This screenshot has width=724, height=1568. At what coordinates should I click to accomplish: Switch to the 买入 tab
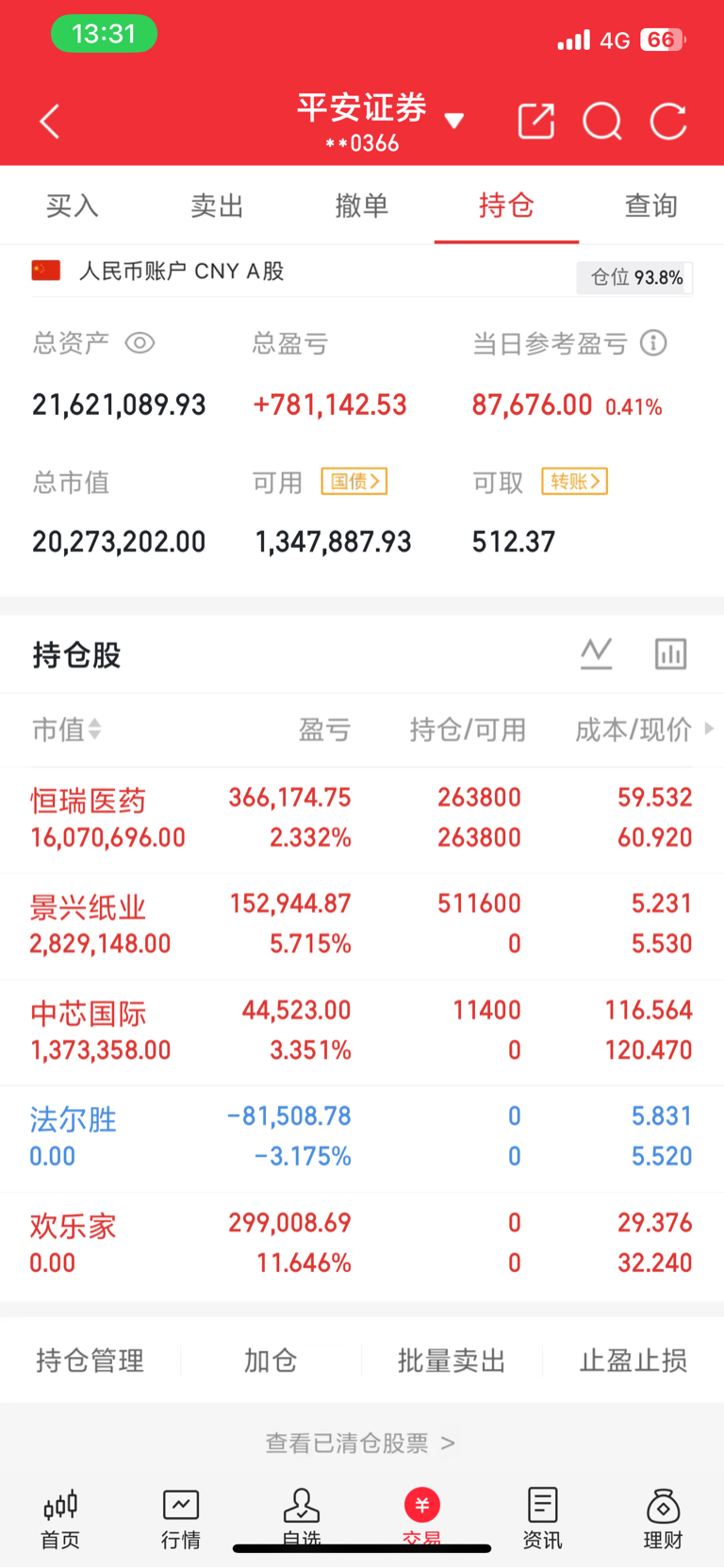tap(73, 206)
